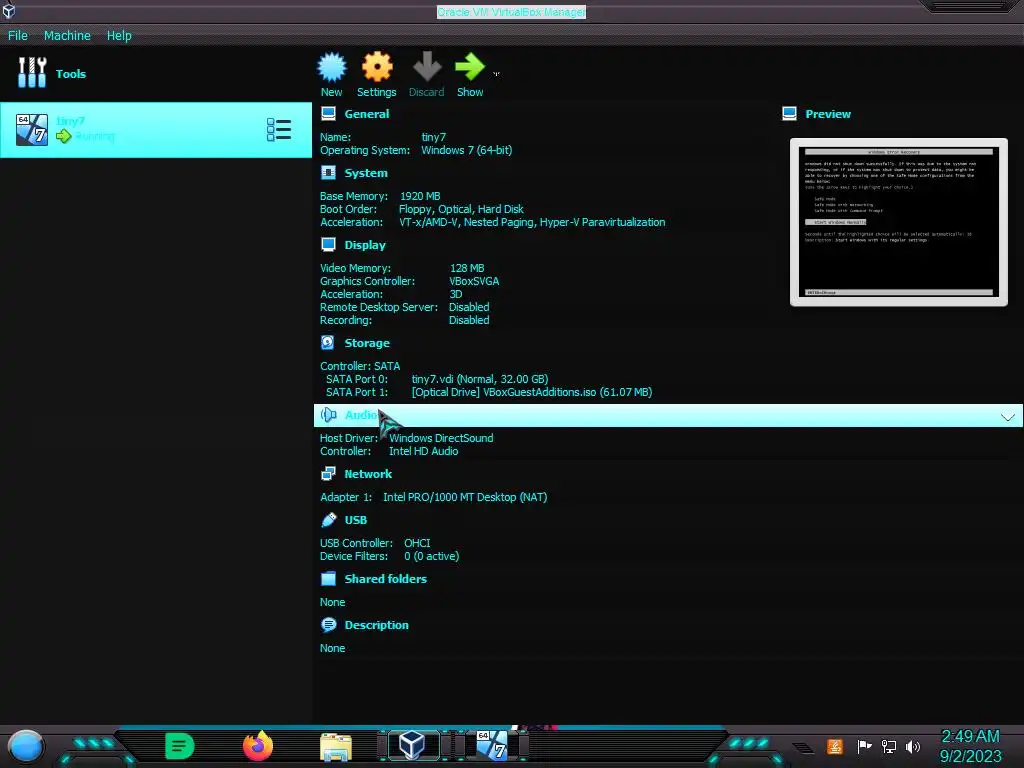Switch to tiny7 VM window taskbar icon
The image size is (1024, 768).
click(491, 745)
